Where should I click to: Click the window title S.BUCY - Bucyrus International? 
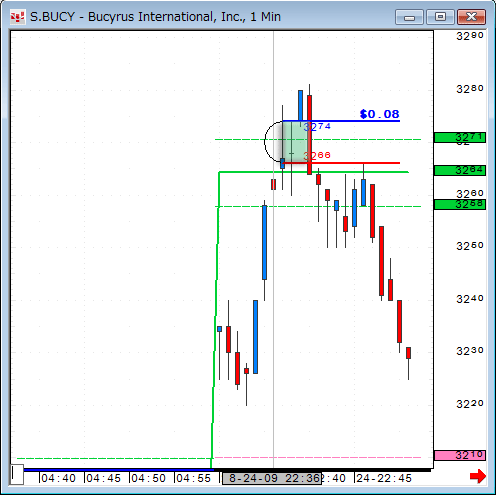(x=155, y=17)
